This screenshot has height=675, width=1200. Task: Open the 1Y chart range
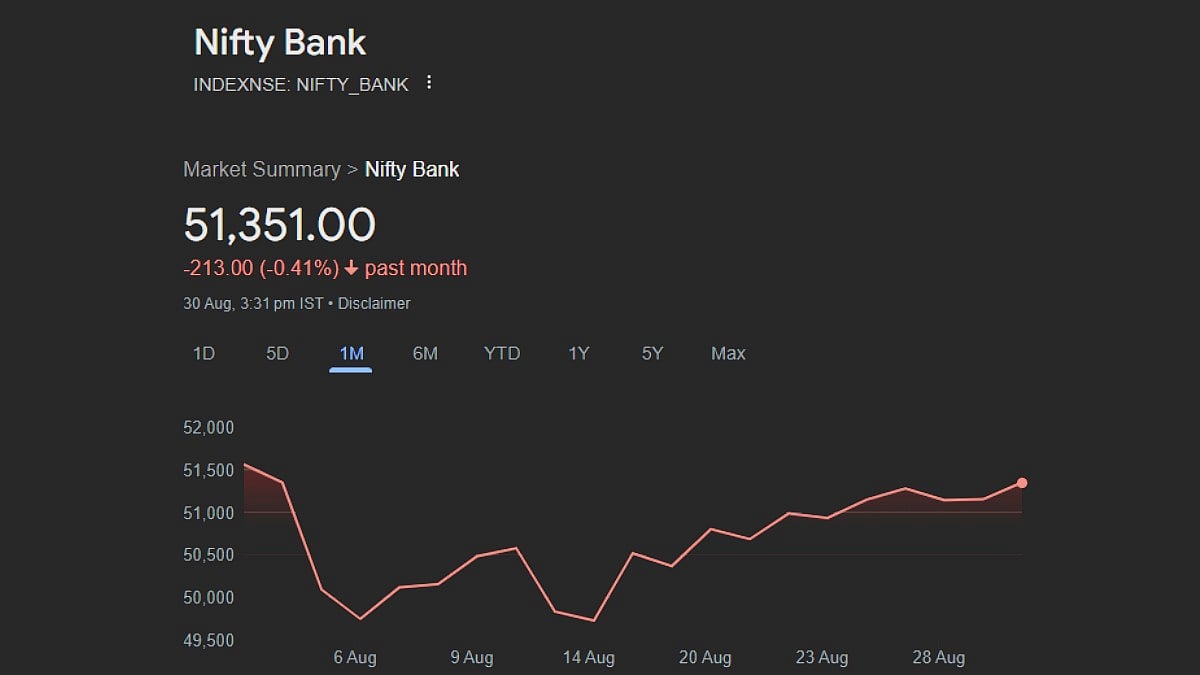pos(579,353)
